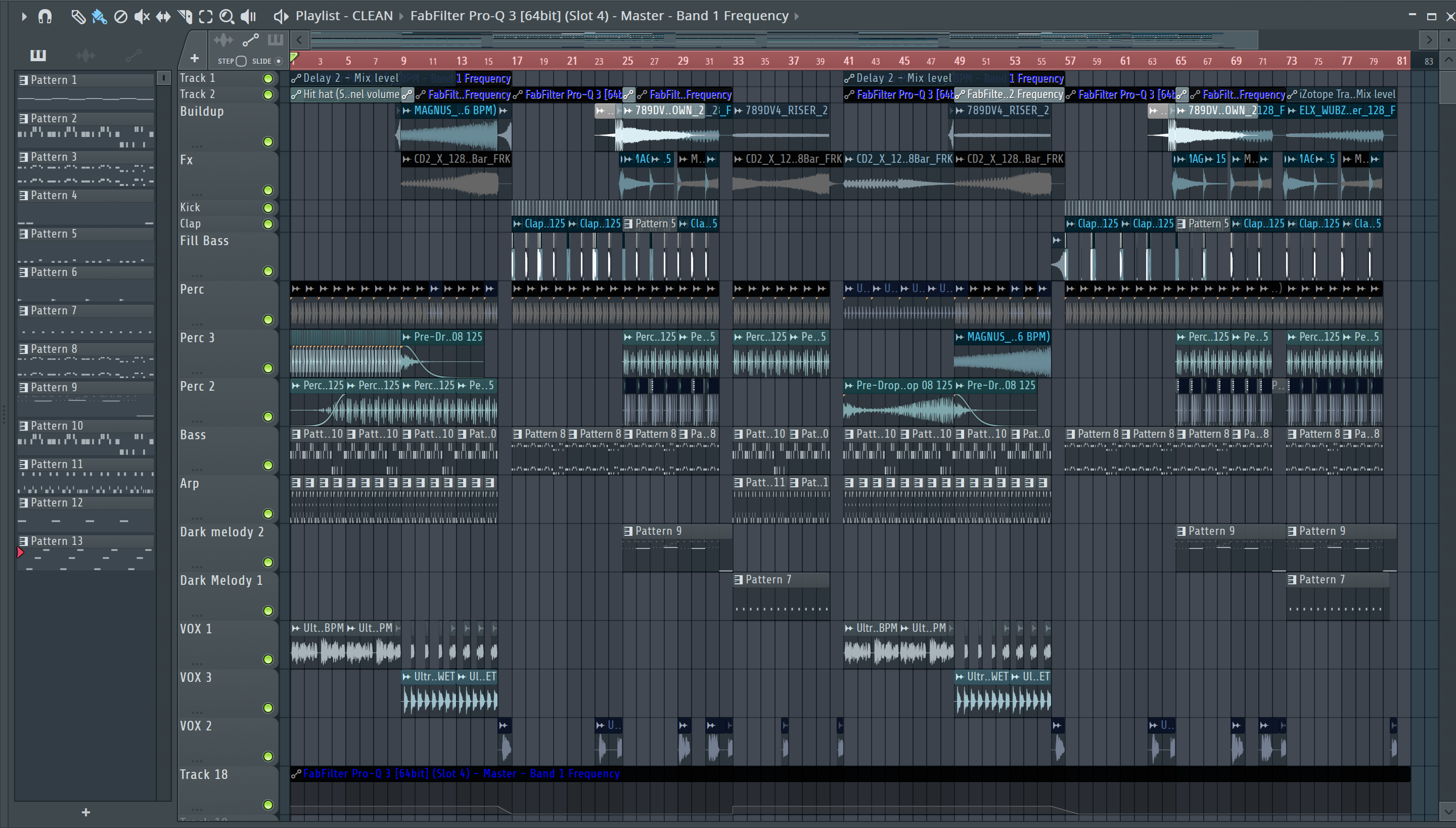Toggle the SLIDE option
The width and height of the screenshot is (1456, 828).
[278, 61]
